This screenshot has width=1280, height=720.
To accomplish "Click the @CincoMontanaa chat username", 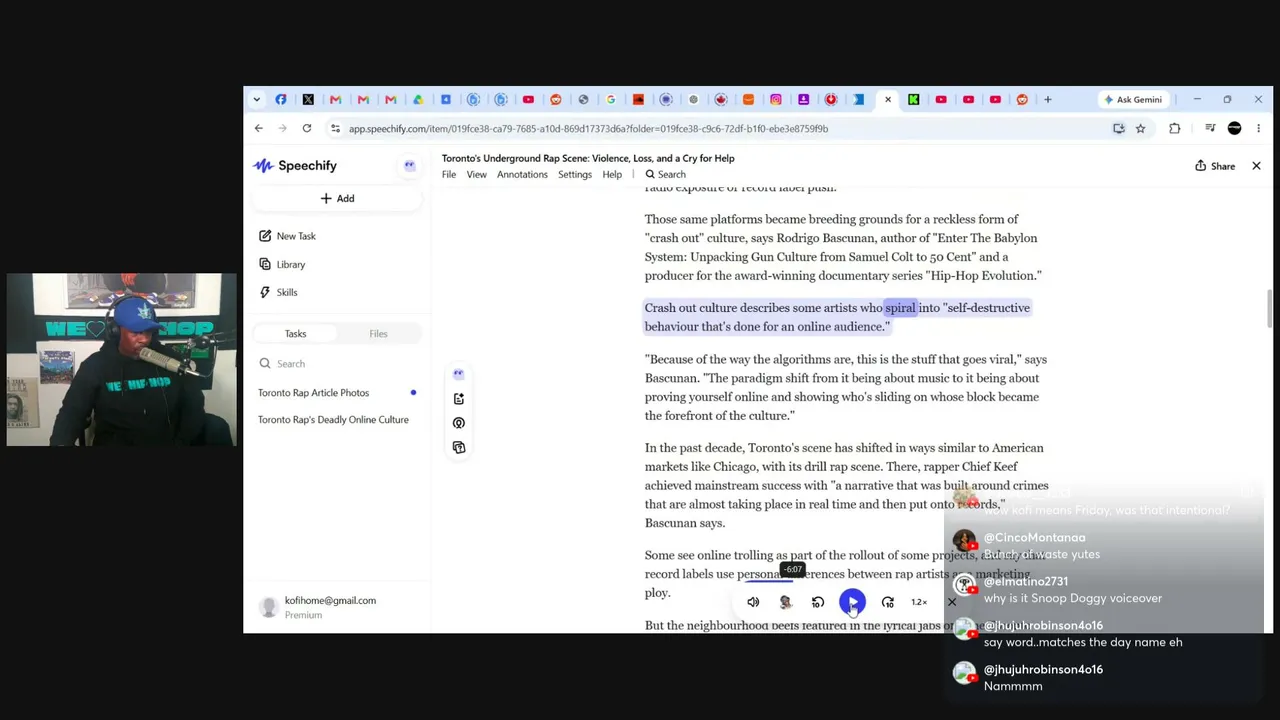I will pos(1034,538).
